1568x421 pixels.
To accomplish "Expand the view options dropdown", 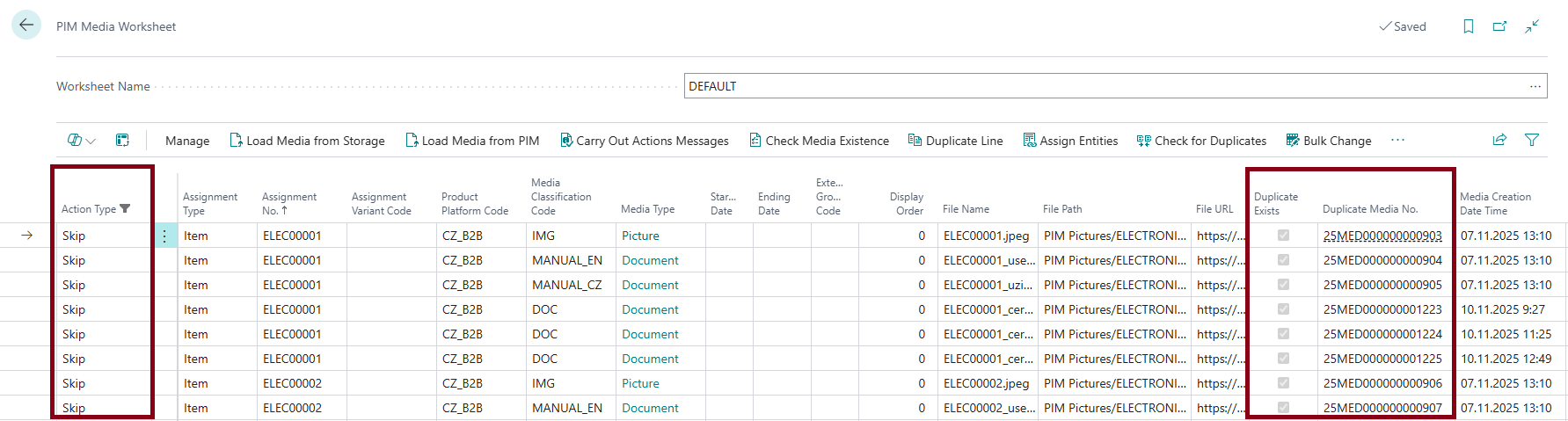I will tap(82, 140).
